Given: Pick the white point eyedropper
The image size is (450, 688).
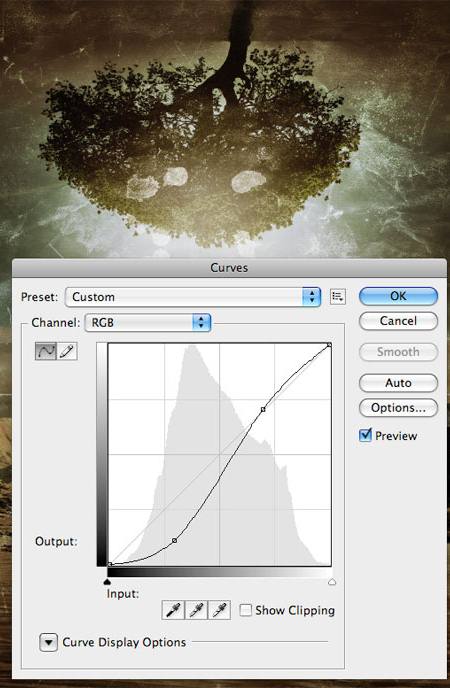Looking at the screenshot, I should (219, 610).
